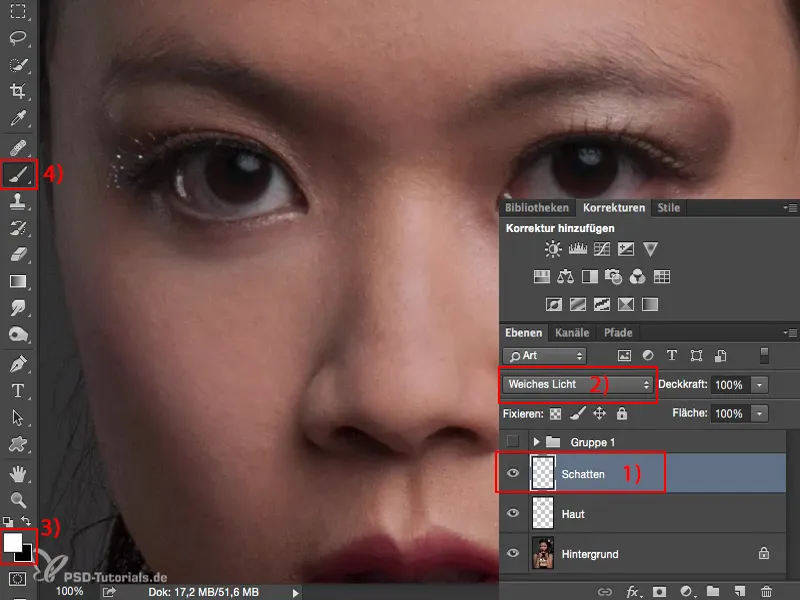Select the Zoom tool
Screen dimensions: 800x600
(x=18, y=499)
